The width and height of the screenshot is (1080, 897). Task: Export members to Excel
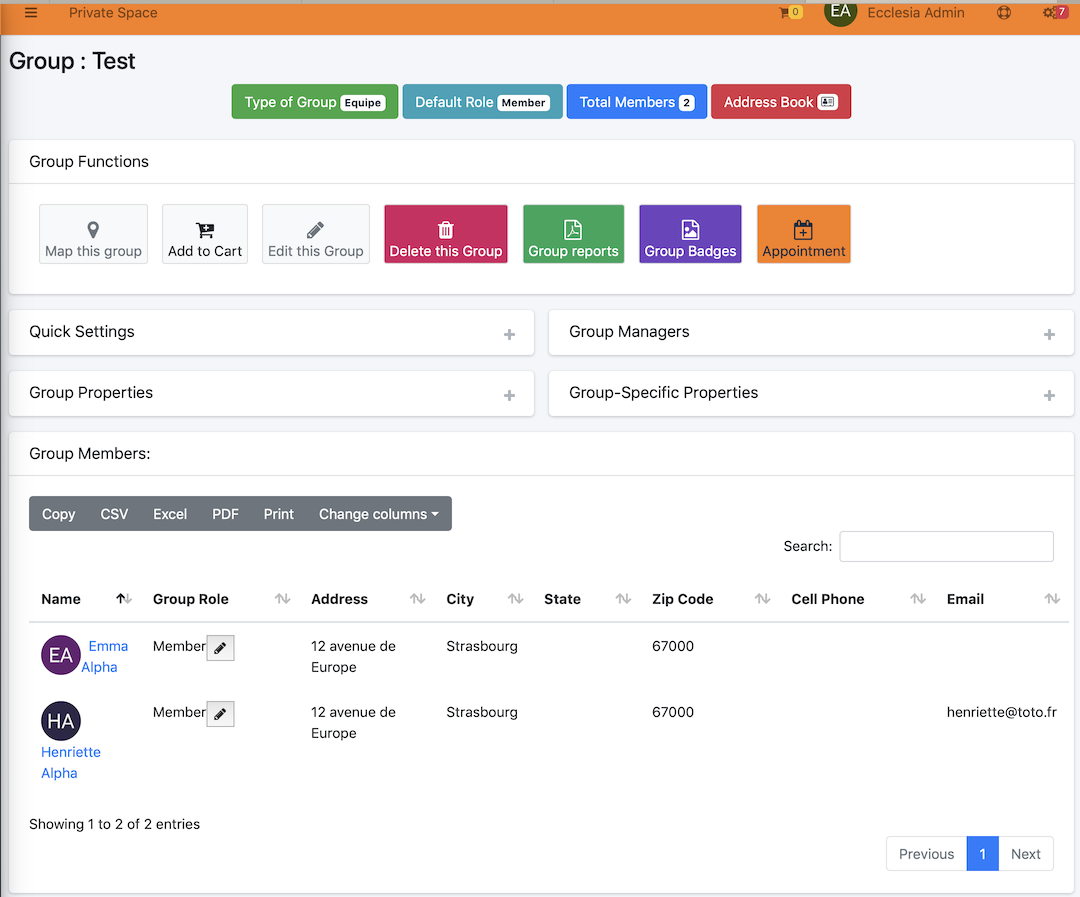170,514
